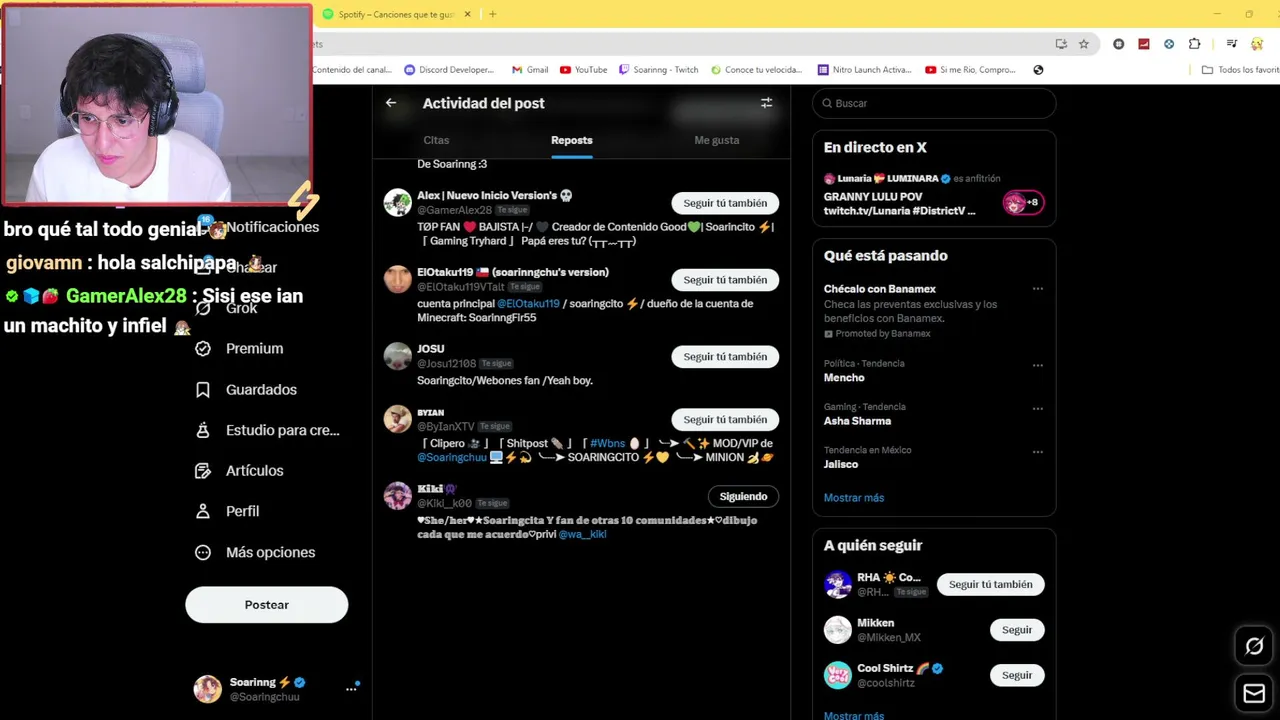
Task: Open Artículos in the sidebar
Action: (x=254, y=471)
